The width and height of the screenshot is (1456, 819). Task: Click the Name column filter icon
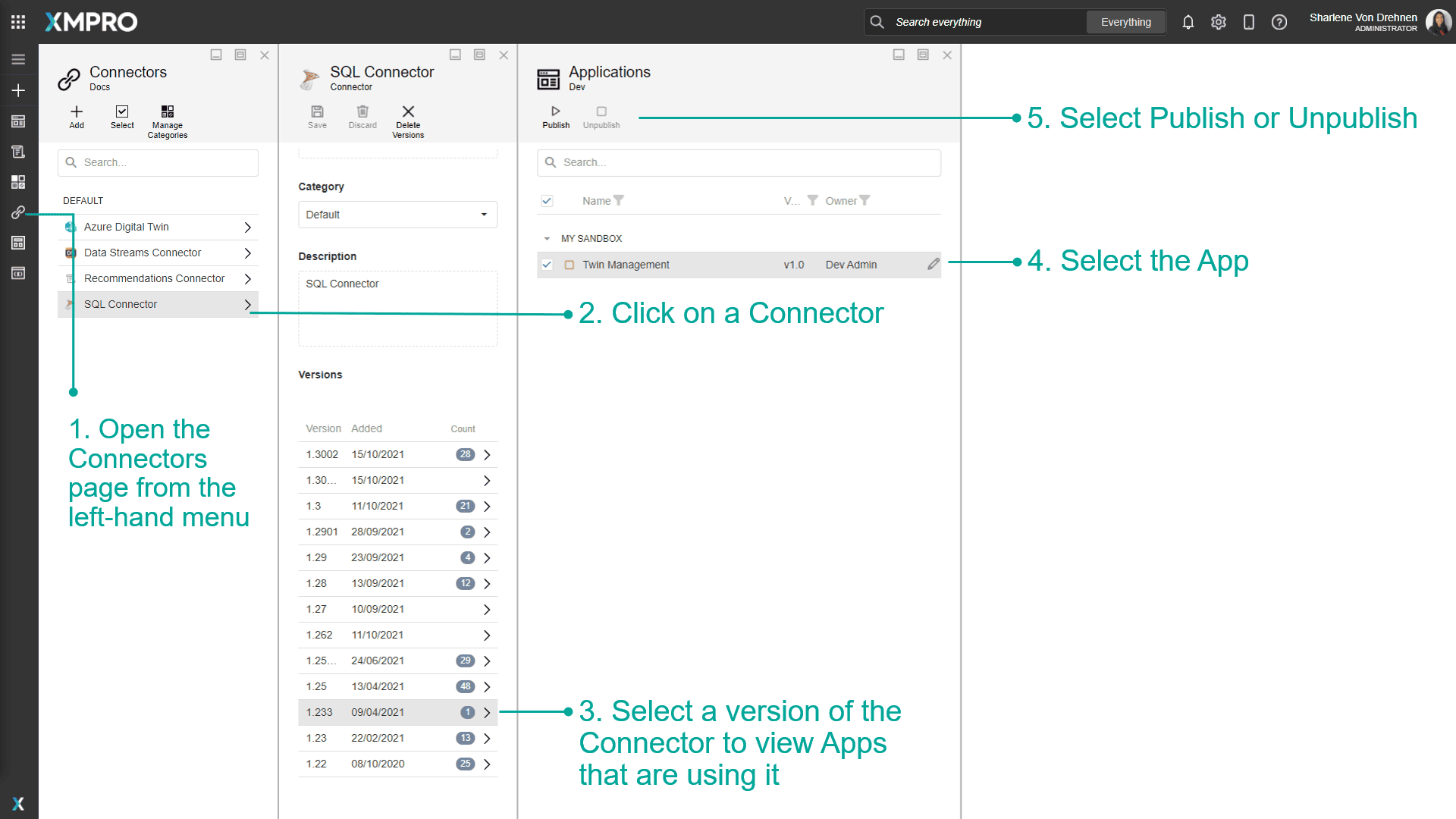pyautogui.click(x=619, y=201)
